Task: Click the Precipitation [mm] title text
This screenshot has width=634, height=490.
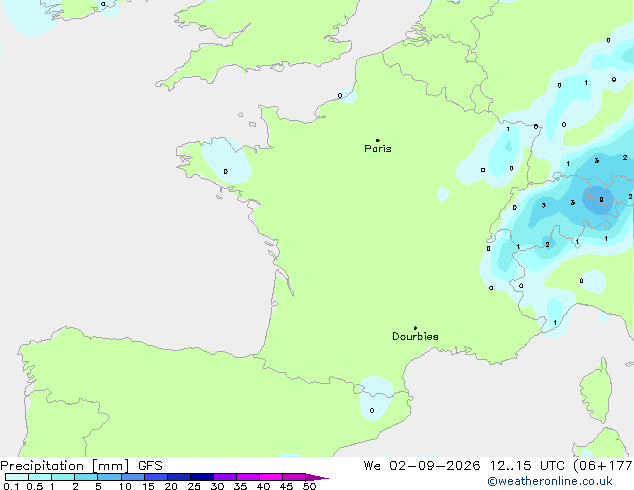Action: pyautogui.click(x=65, y=466)
